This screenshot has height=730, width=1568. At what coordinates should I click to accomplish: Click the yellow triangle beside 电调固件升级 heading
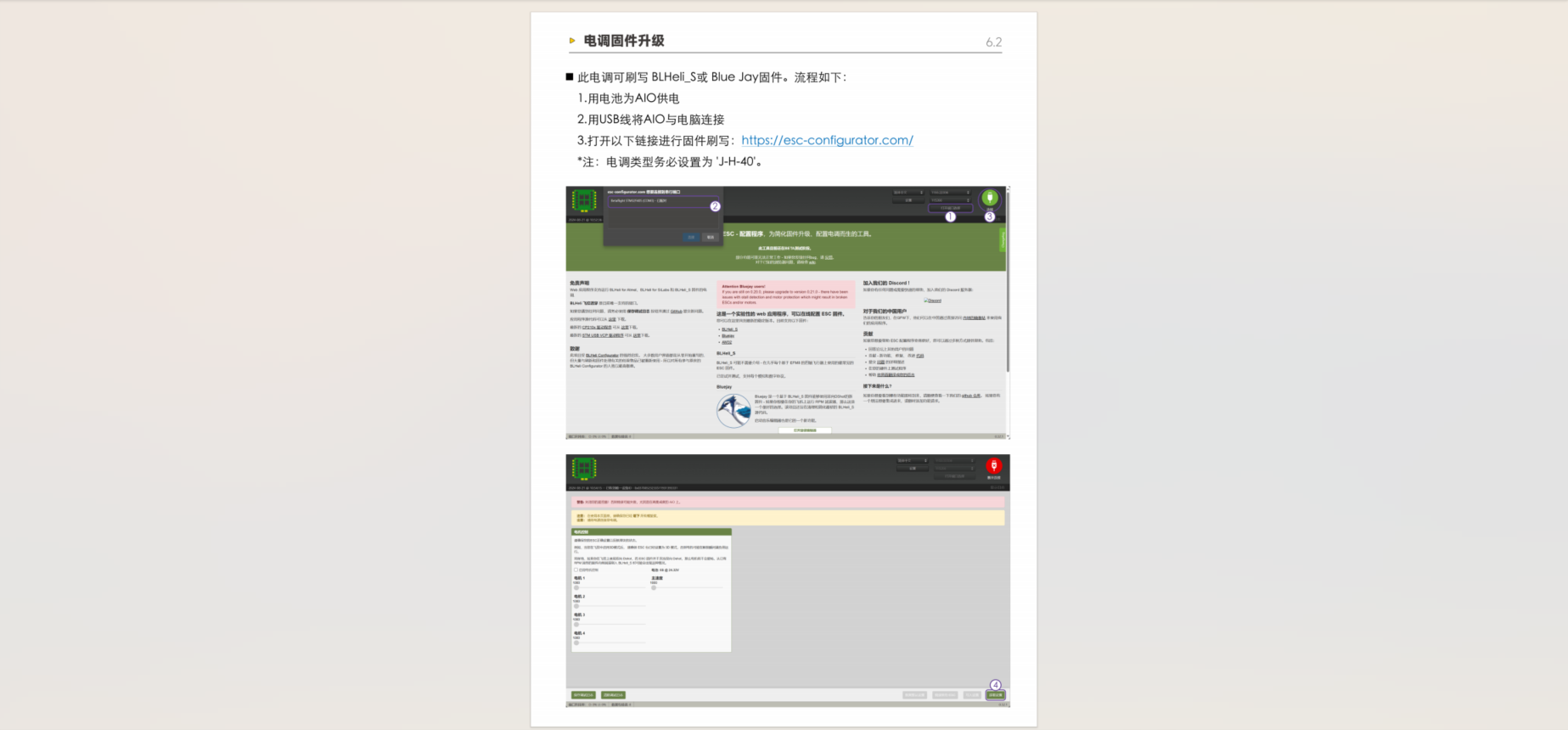point(572,41)
